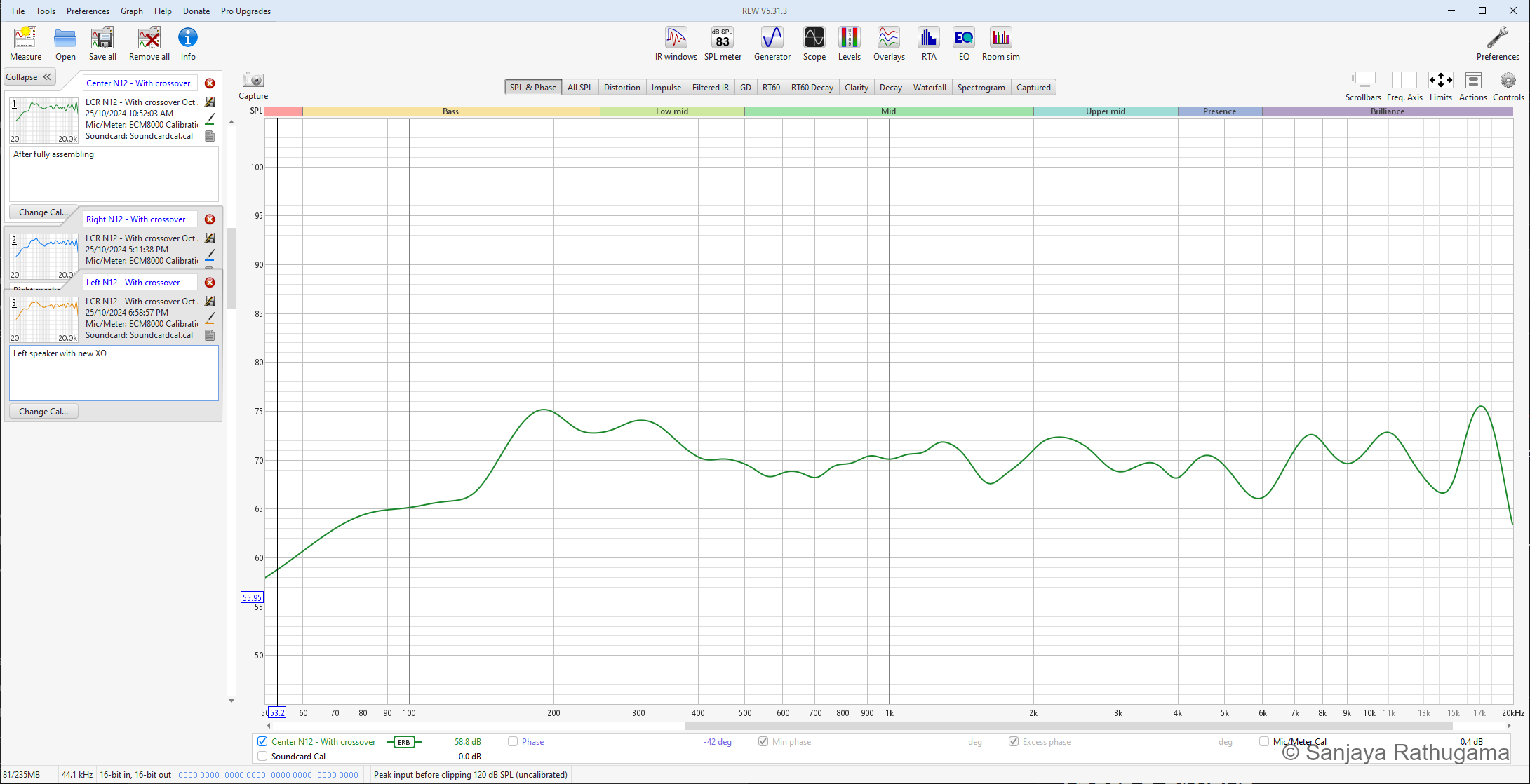Click the measurement list scrollbar
Screen dimensions: 1530x784
pyautogui.click(x=231, y=269)
